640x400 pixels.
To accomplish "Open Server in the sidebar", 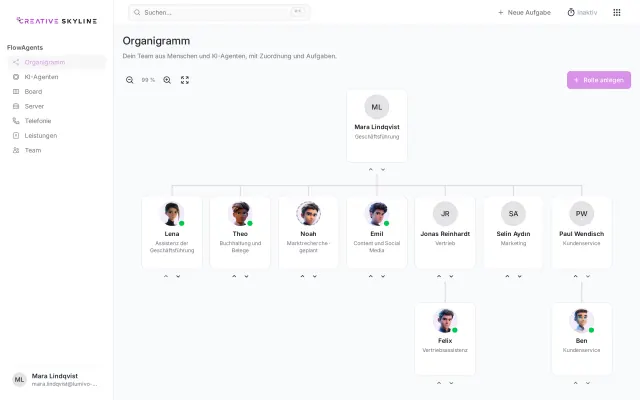I will 57,106.
